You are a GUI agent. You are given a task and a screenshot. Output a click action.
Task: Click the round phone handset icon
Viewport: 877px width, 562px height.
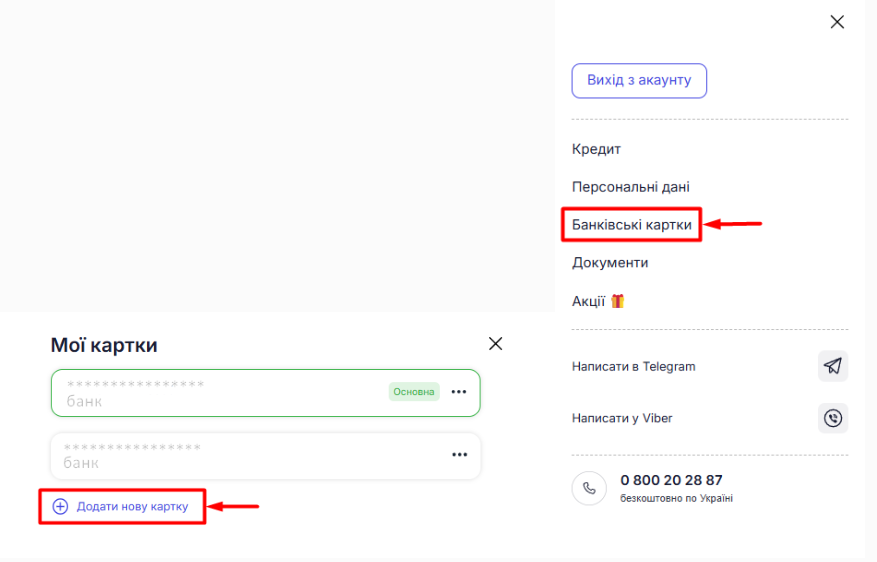click(589, 488)
